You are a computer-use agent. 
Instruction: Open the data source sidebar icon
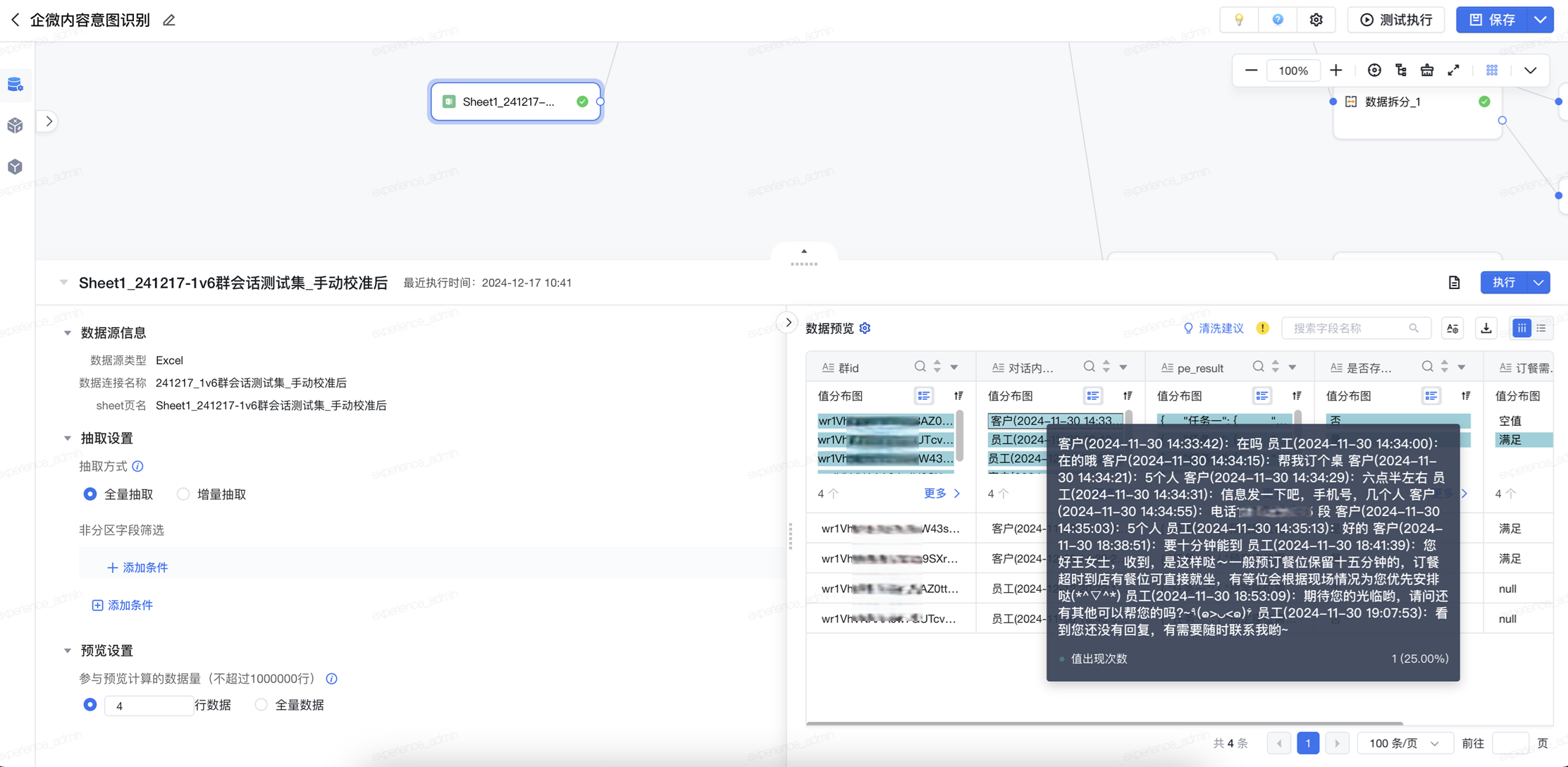pyautogui.click(x=16, y=85)
